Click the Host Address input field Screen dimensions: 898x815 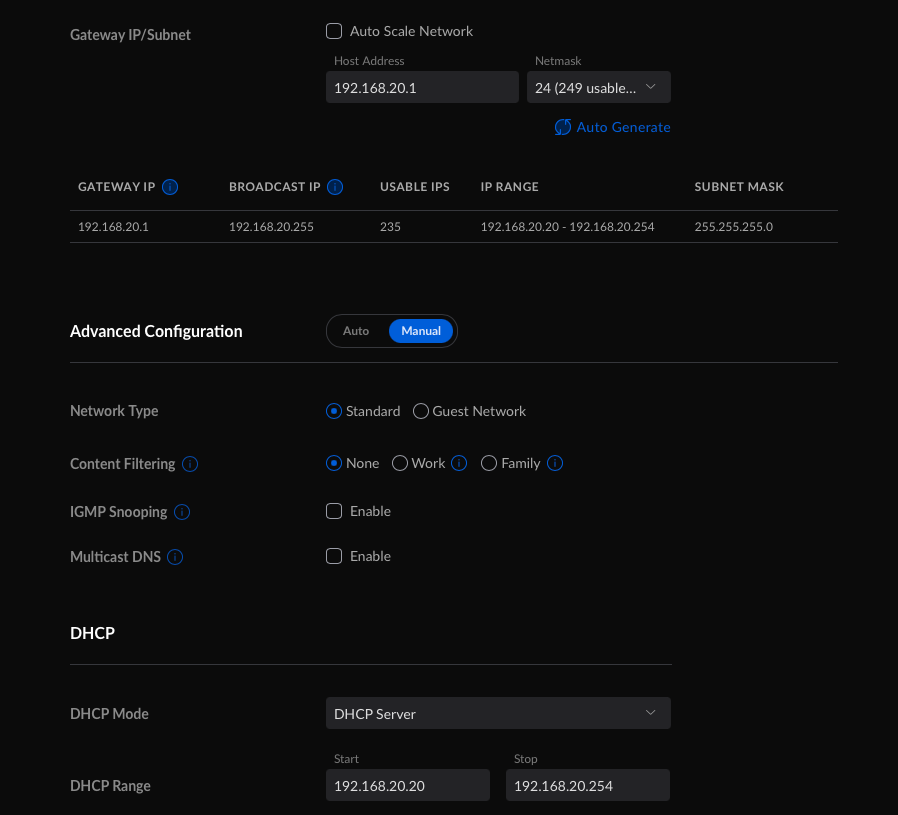[x=422, y=88]
